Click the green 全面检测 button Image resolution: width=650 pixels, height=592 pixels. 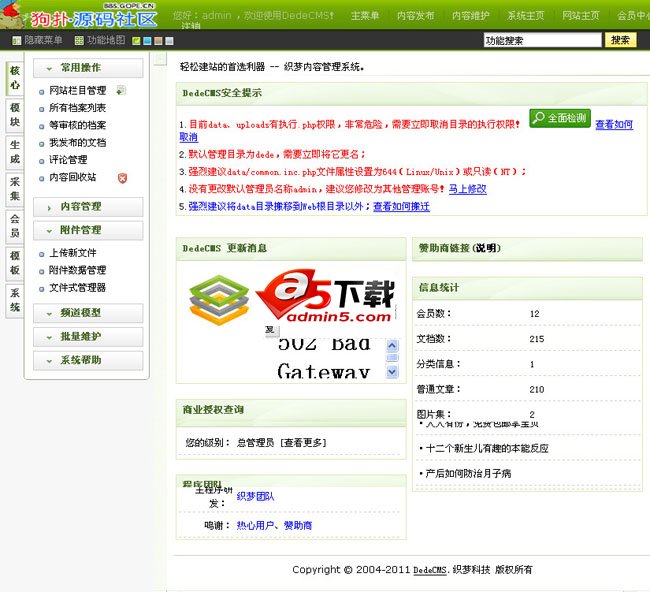point(560,118)
